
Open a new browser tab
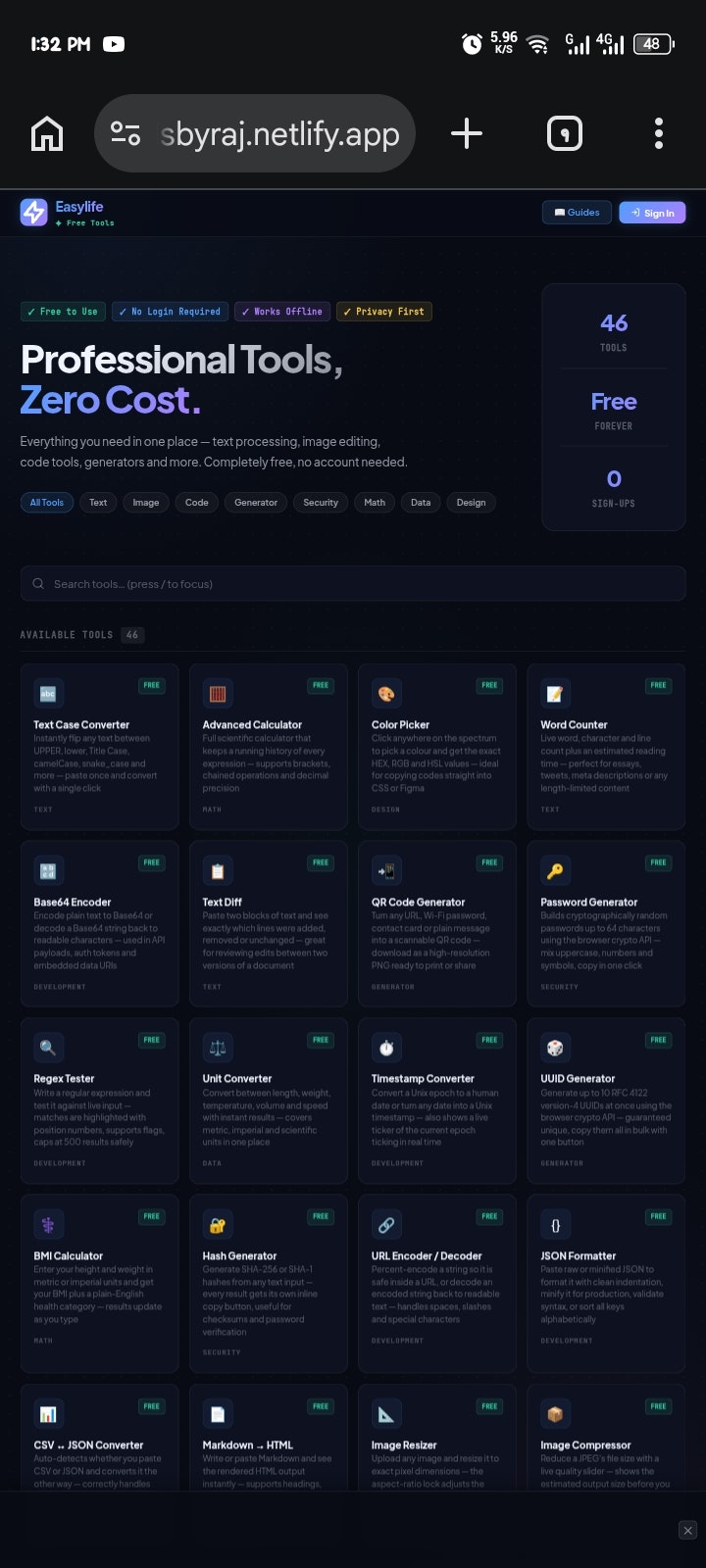[x=467, y=133]
